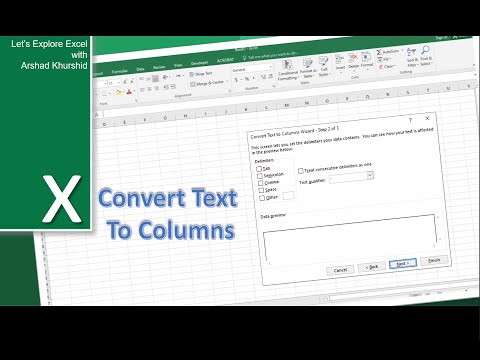
Task: Check the Comma delimiter box
Action: (x=260, y=183)
